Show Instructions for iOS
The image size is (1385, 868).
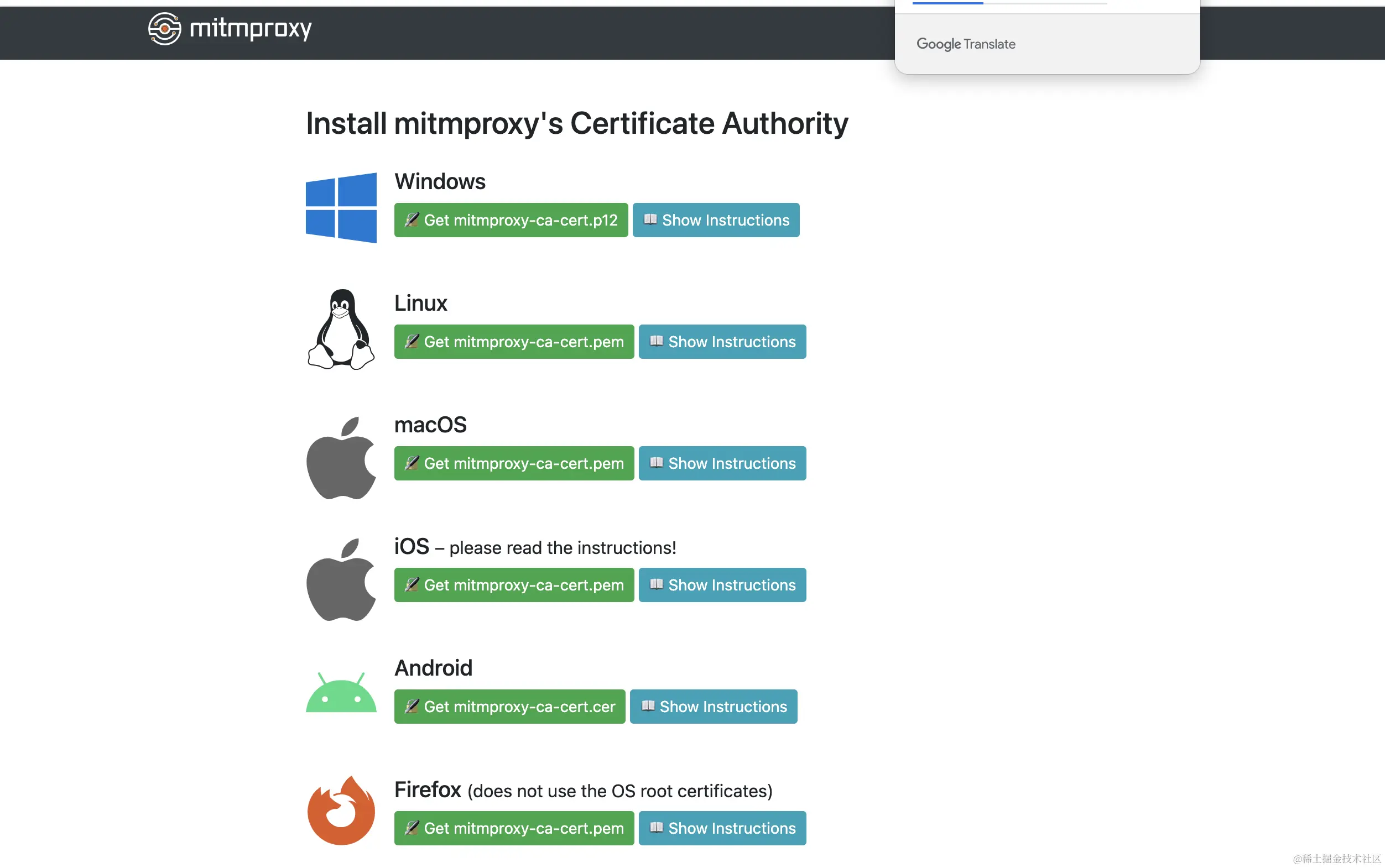click(722, 585)
